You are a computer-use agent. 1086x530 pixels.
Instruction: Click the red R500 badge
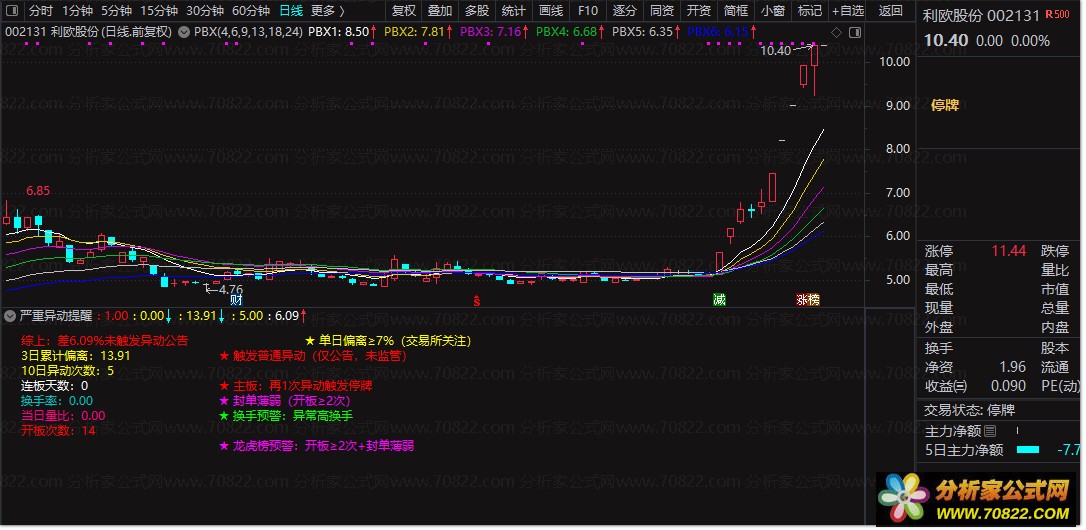pyautogui.click(x=1058, y=15)
